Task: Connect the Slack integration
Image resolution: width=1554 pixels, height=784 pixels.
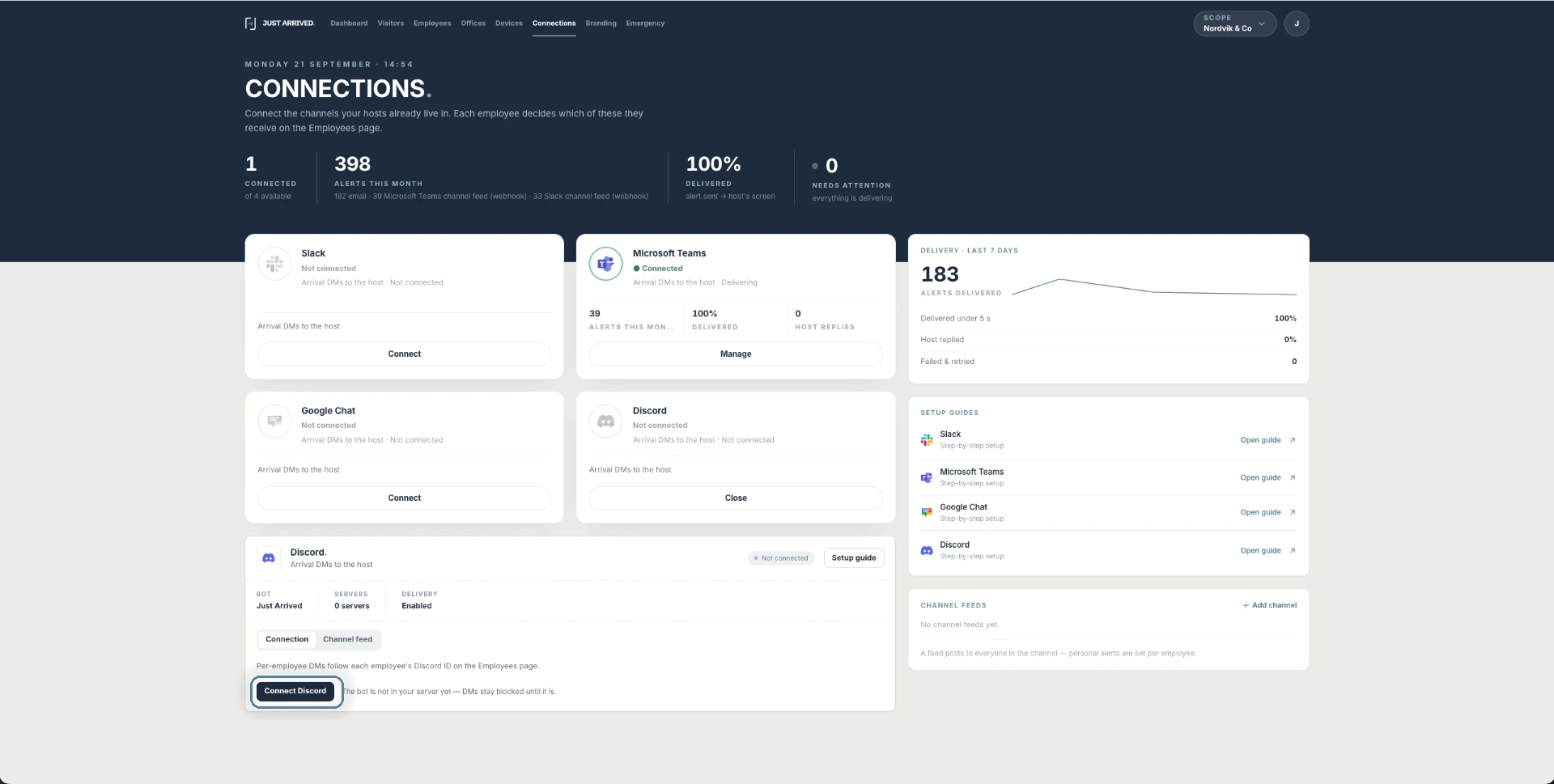Action: 405,354
